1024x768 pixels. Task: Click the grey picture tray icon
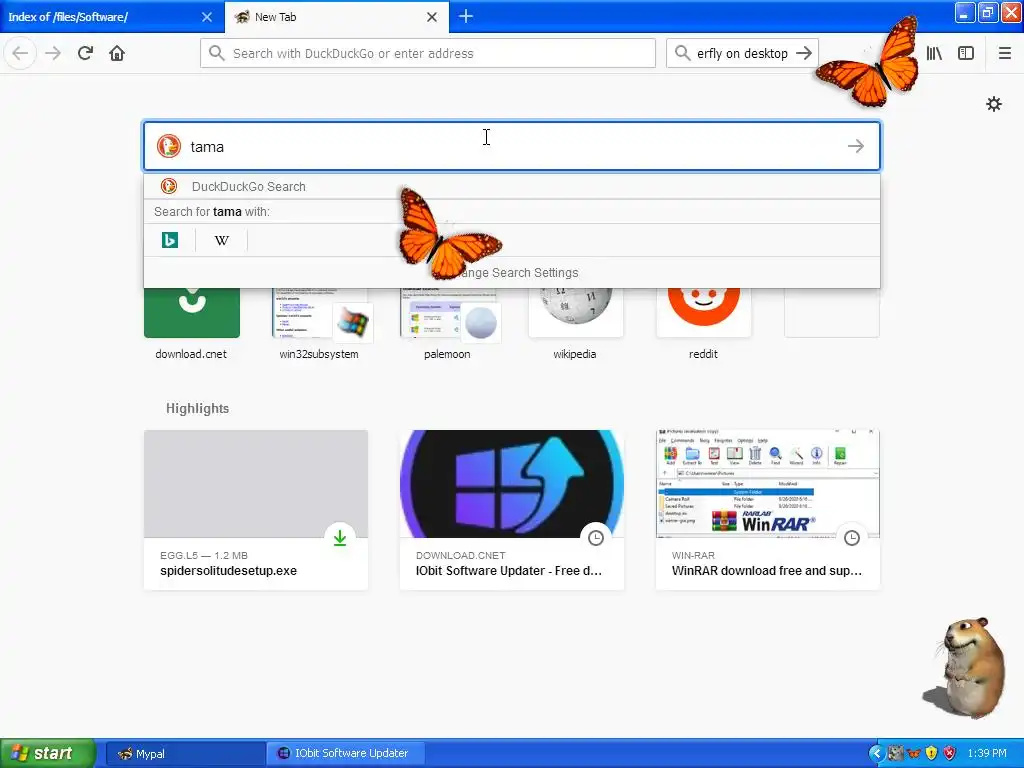[x=895, y=754]
